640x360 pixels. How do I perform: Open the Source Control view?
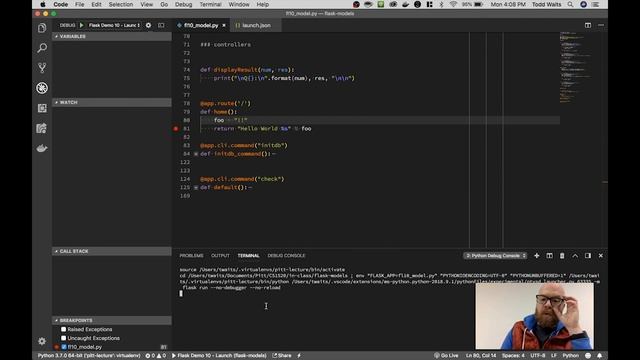coord(42,68)
